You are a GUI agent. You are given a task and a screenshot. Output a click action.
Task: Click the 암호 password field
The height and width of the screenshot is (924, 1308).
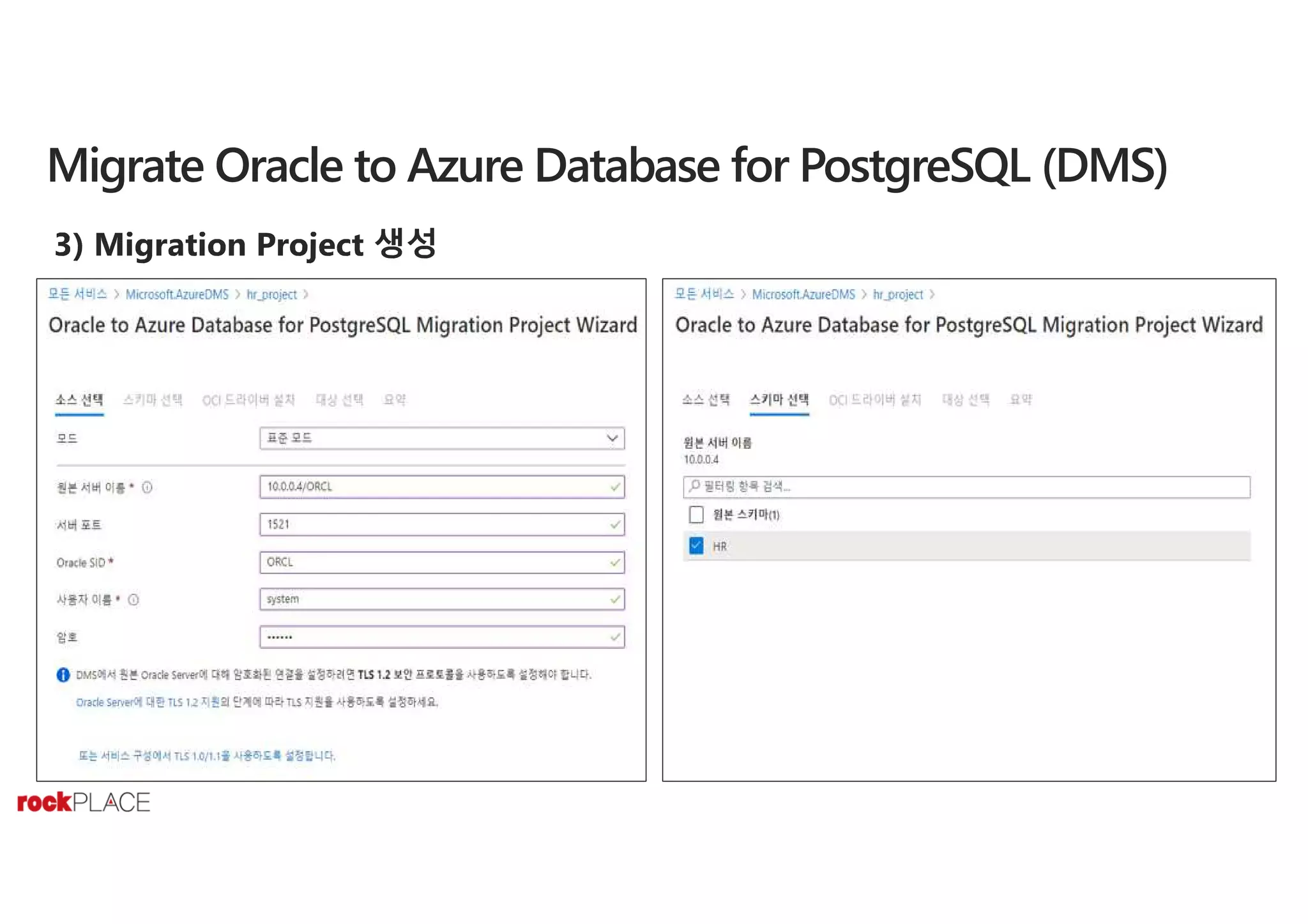click(442, 637)
